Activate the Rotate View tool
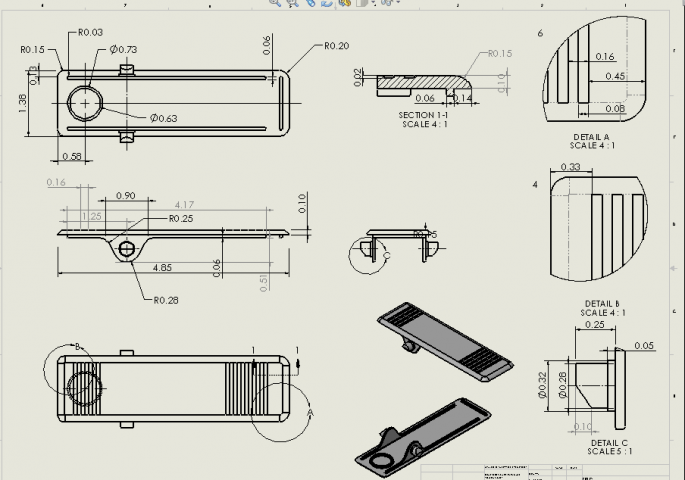This screenshot has height=480, width=685. 326,3
